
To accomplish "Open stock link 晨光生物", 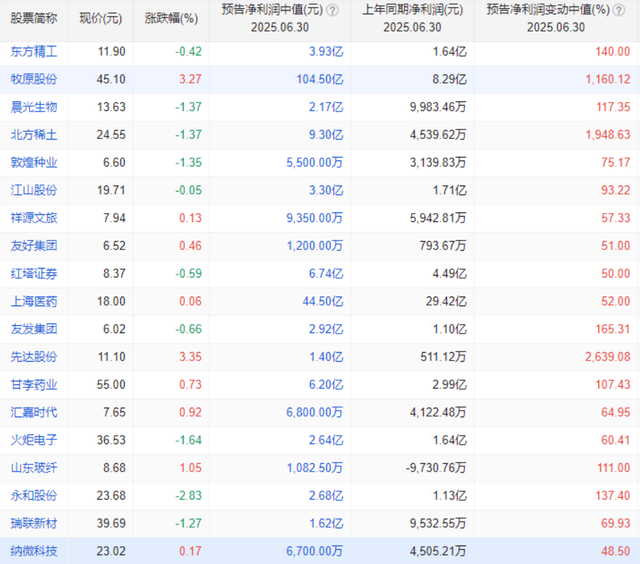I will pyautogui.click(x=34, y=107).
